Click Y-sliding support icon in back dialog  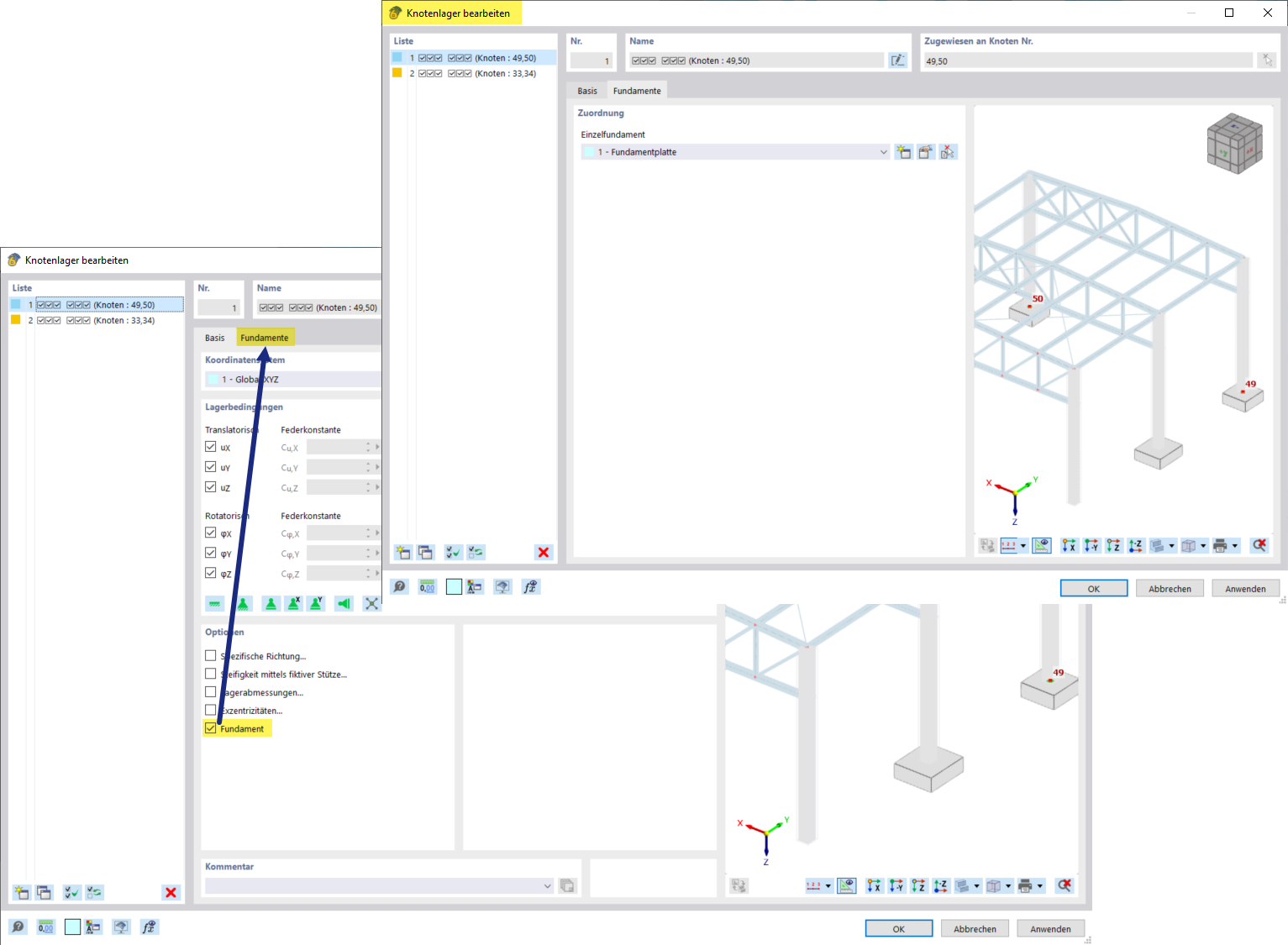point(316,603)
